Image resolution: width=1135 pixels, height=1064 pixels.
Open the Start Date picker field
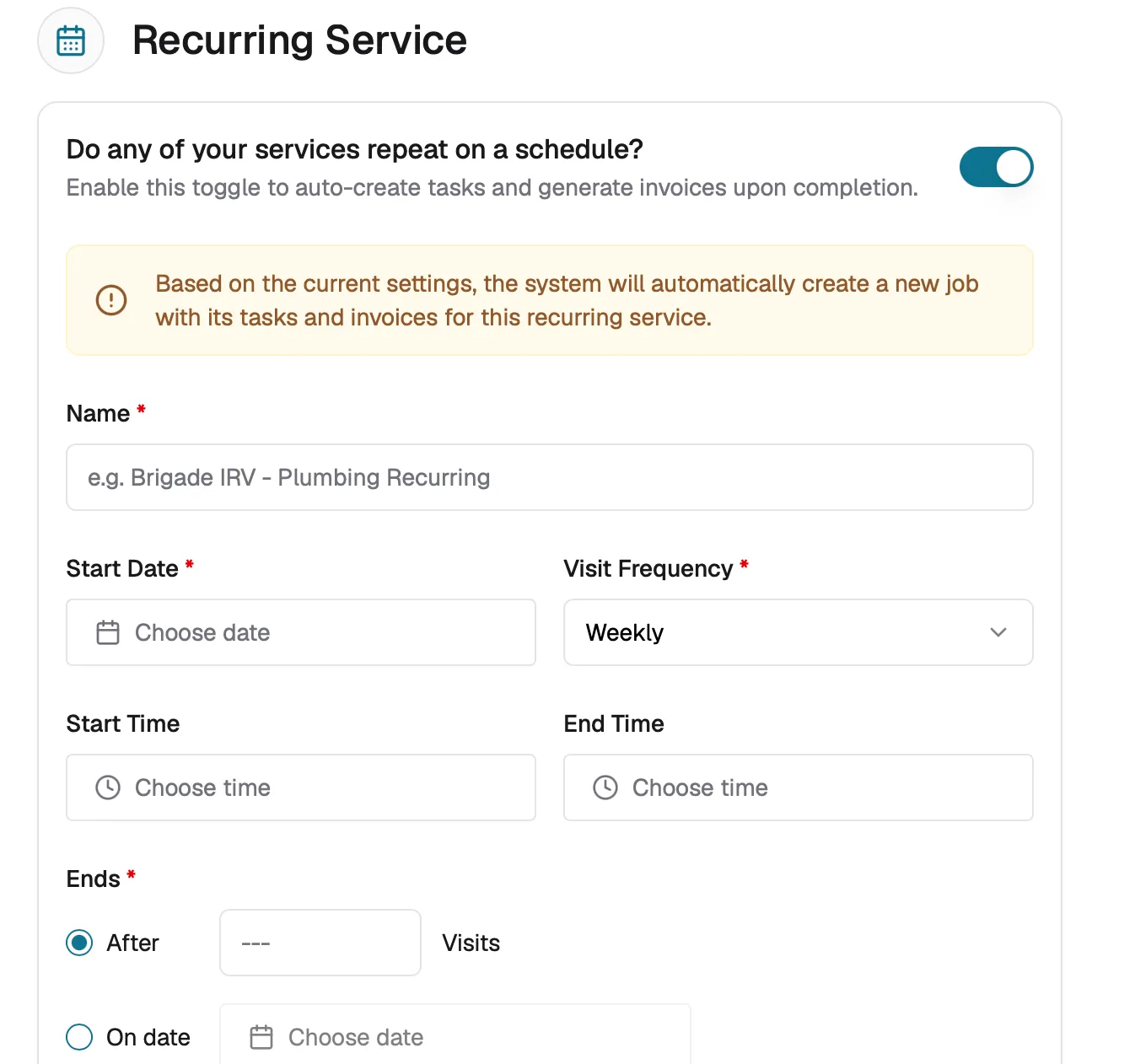pos(301,632)
